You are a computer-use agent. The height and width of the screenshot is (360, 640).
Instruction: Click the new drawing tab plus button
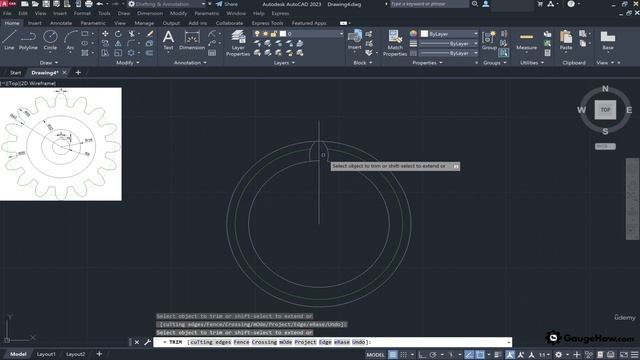(78, 73)
